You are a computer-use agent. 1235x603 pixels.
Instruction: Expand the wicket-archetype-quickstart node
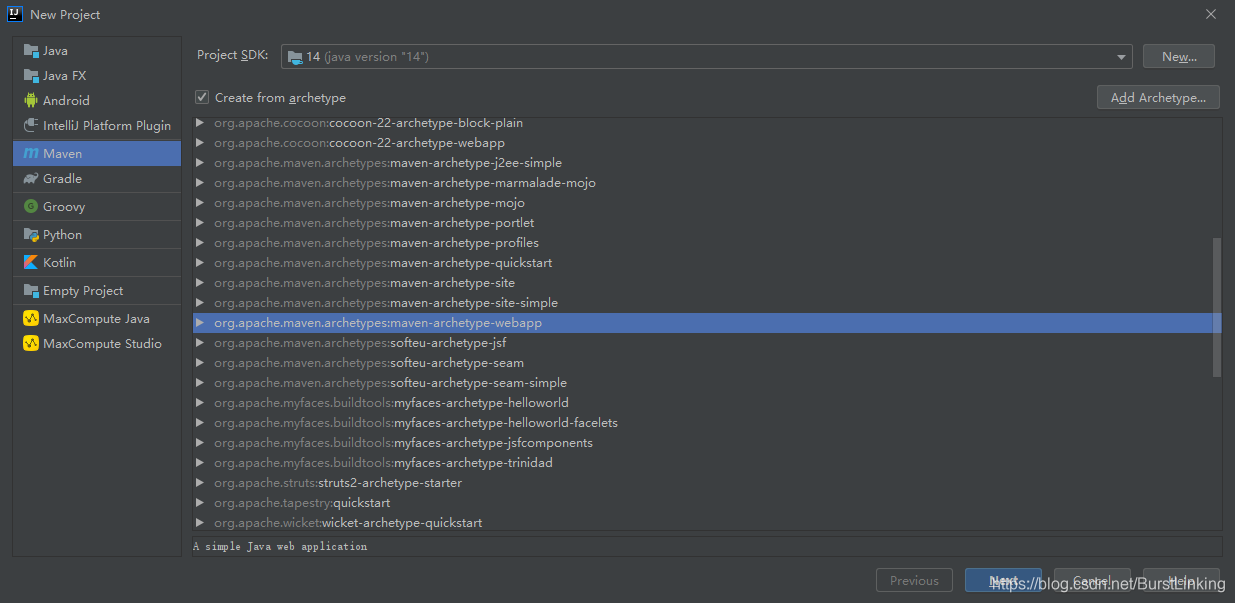[x=200, y=523]
